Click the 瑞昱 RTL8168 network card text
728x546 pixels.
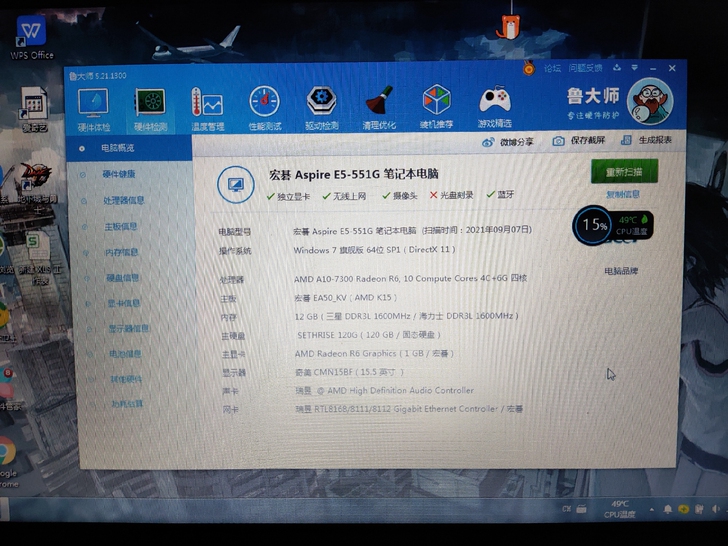tap(409, 409)
